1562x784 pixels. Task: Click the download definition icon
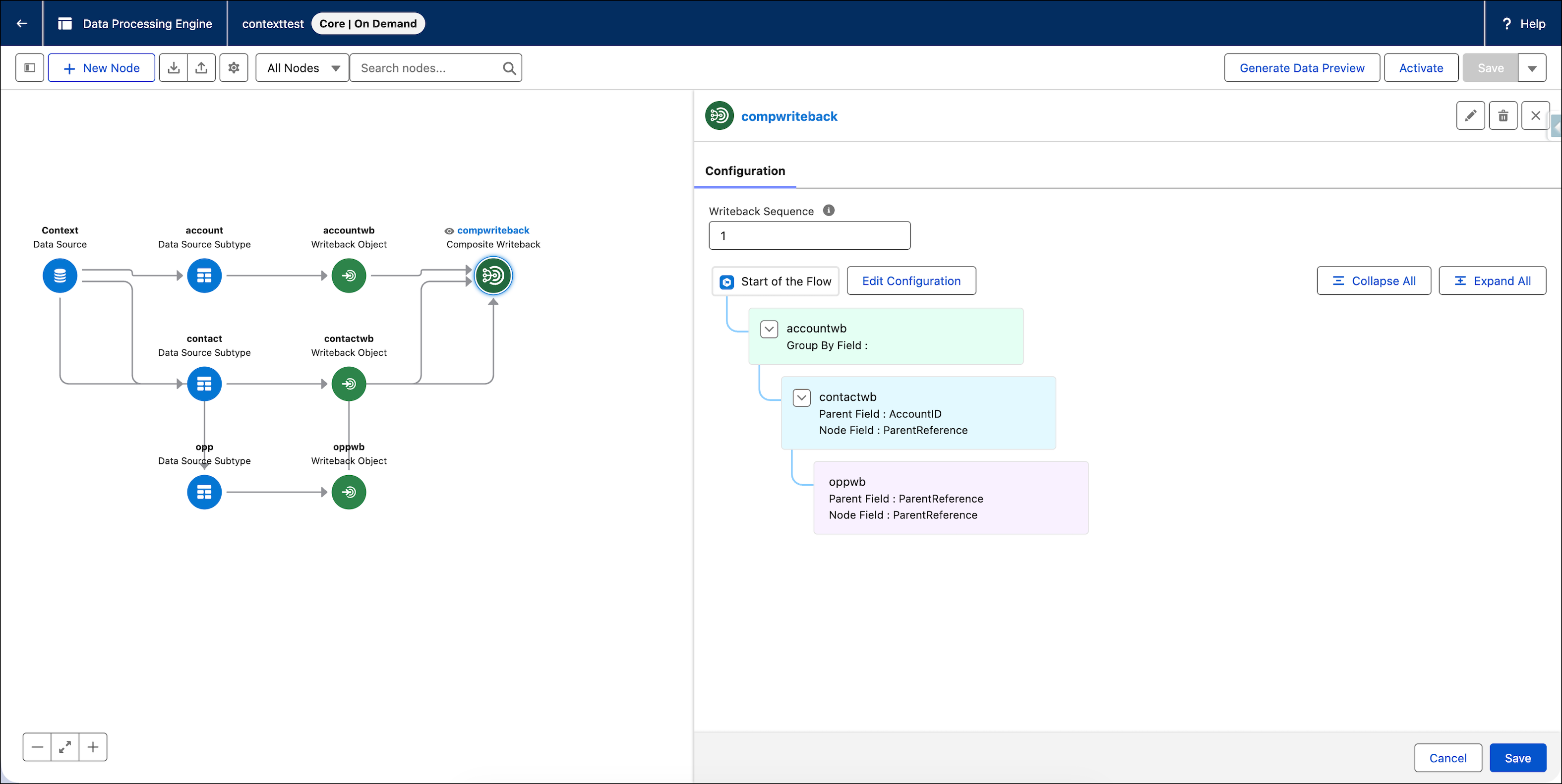[174, 68]
